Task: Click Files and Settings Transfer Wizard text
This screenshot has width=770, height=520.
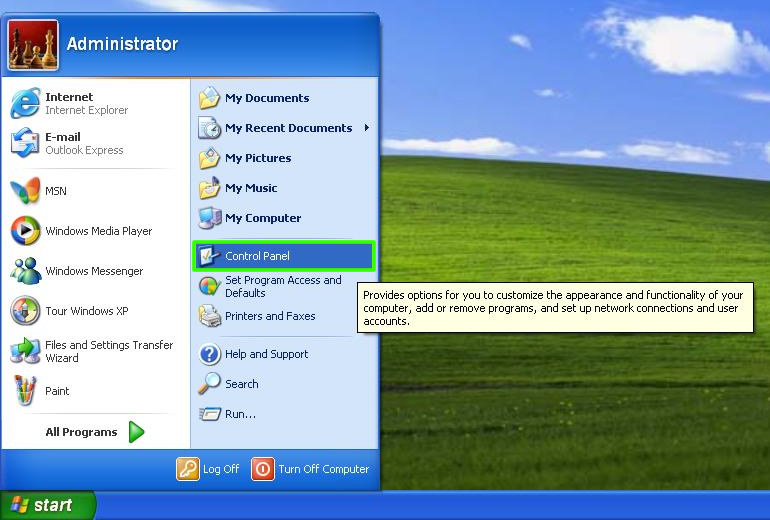Action: point(109,352)
